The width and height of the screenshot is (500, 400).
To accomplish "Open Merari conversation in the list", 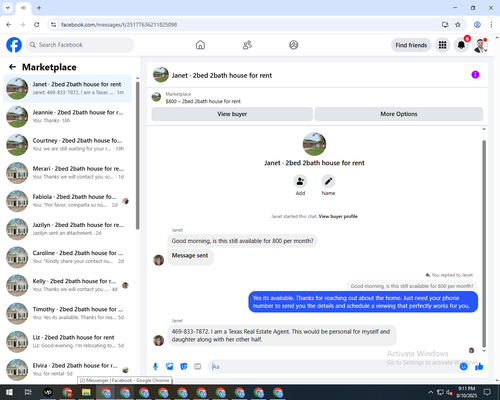I will [67, 173].
